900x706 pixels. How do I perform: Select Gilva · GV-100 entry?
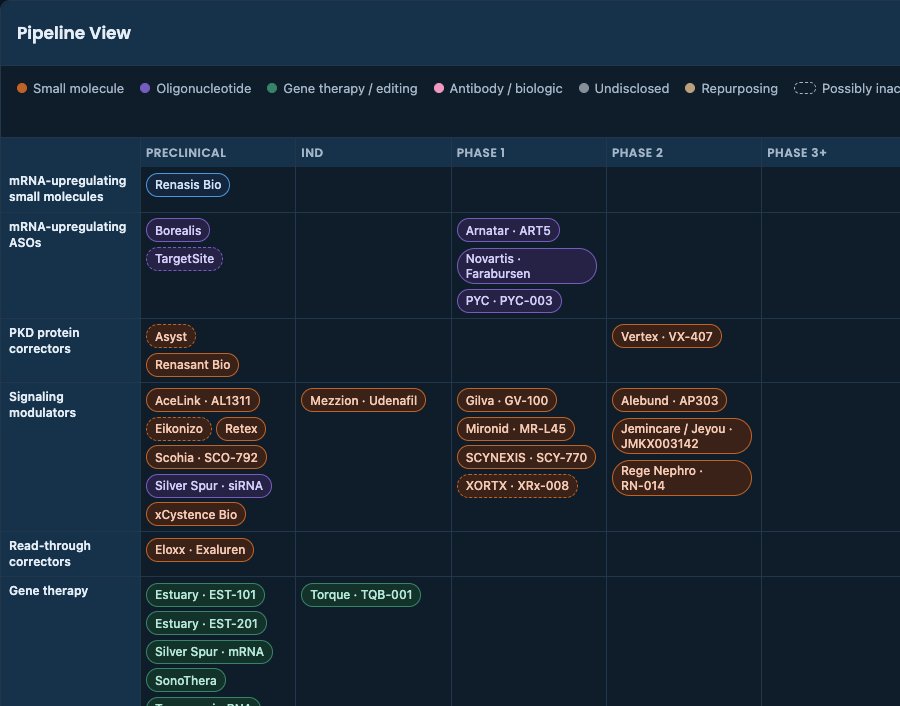(x=507, y=401)
